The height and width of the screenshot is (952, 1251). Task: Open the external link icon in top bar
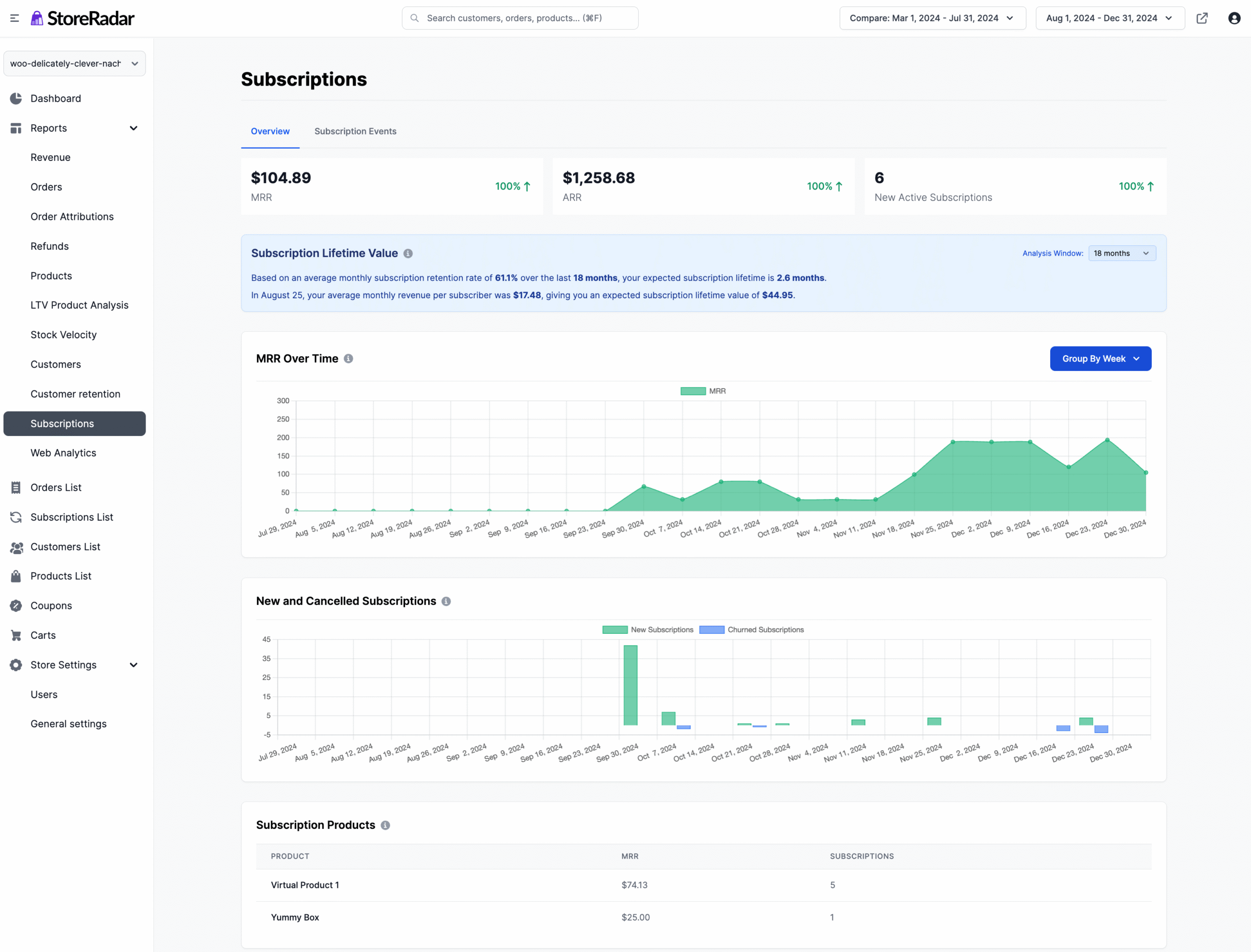tap(1202, 18)
